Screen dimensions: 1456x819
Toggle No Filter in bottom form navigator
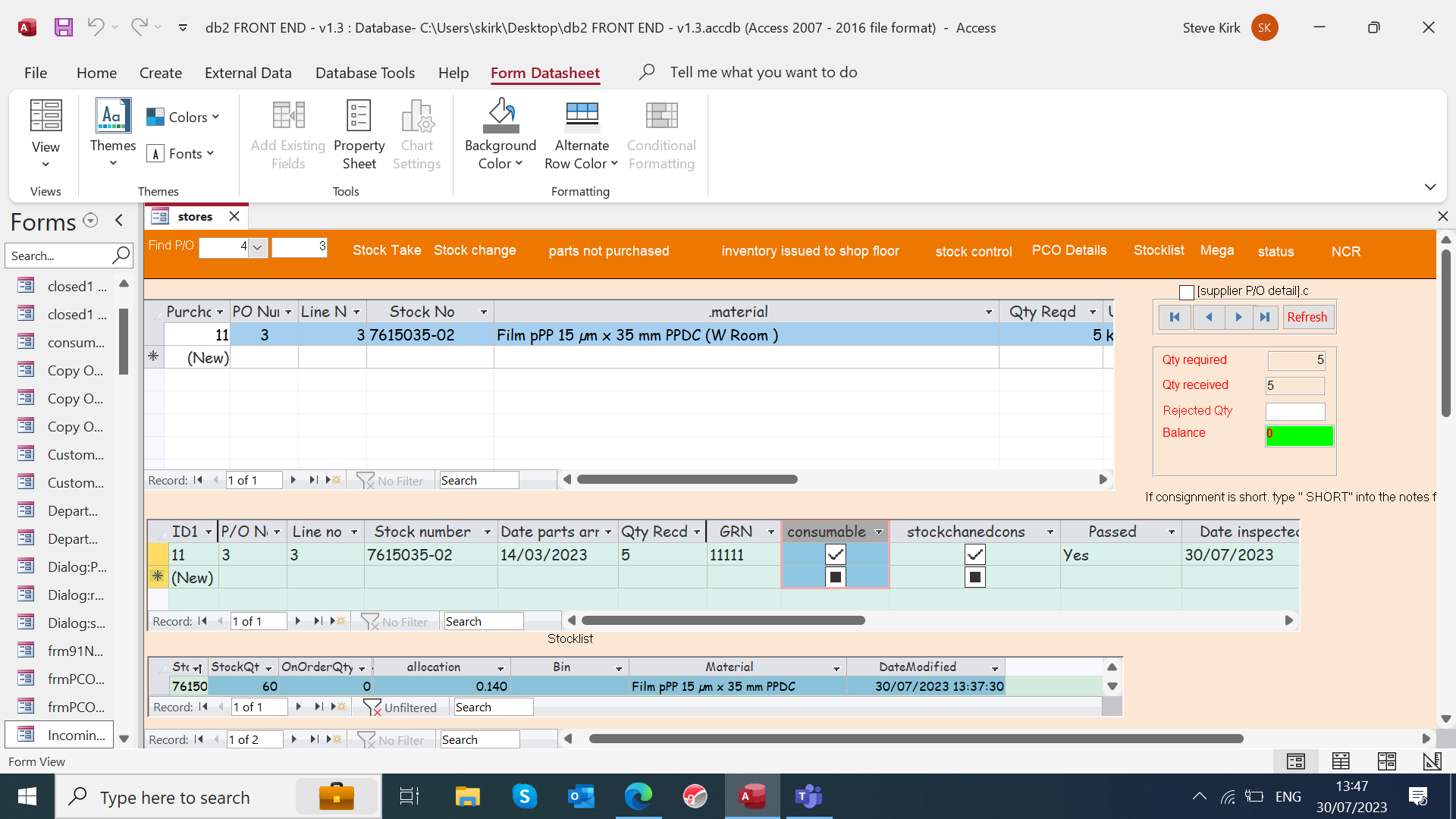pos(391,739)
